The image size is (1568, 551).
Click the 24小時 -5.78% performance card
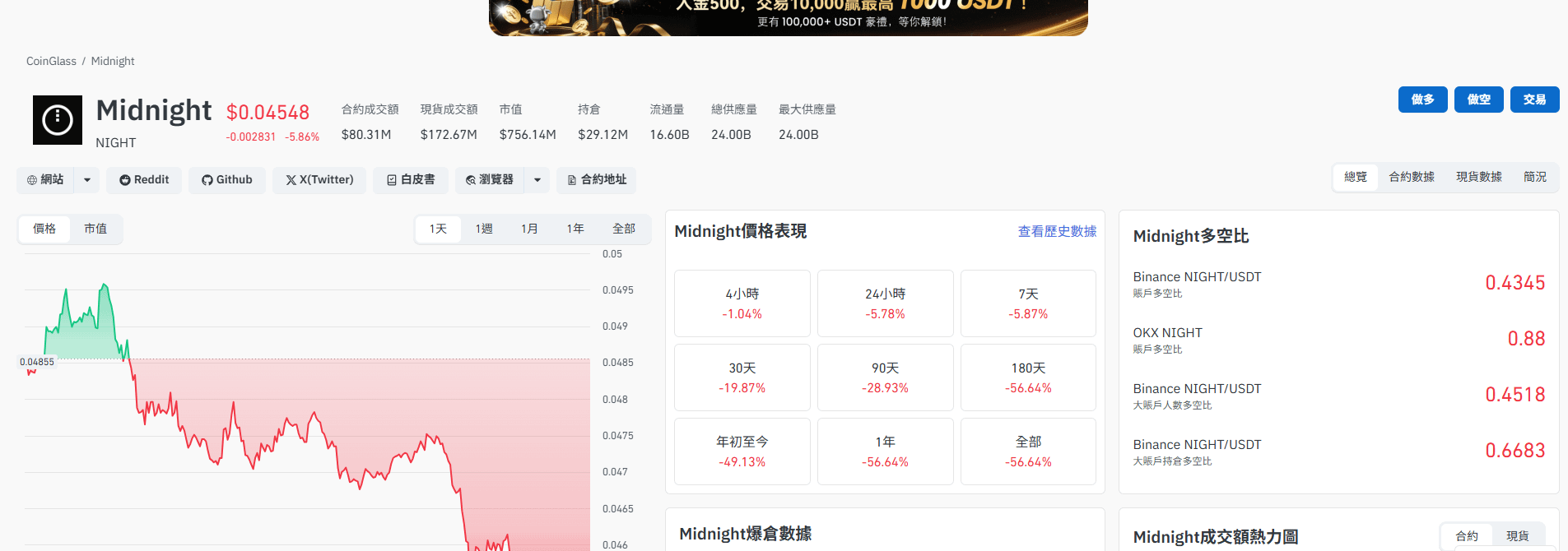(x=886, y=303)
